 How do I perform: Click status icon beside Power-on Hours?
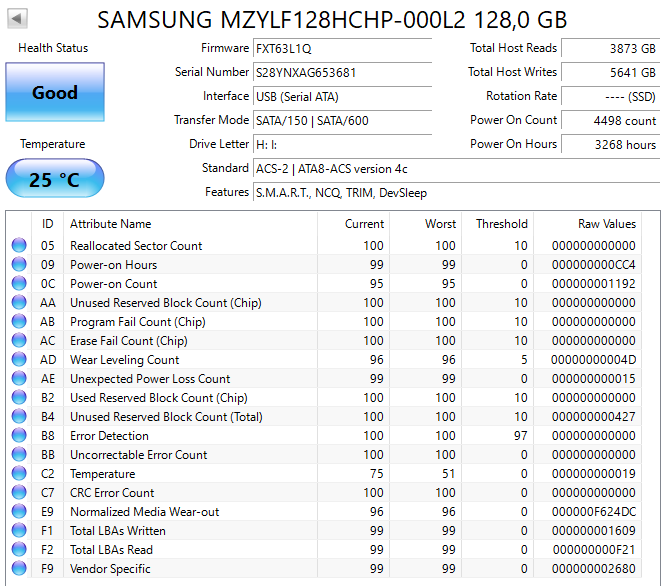click(x=18, y=265)
